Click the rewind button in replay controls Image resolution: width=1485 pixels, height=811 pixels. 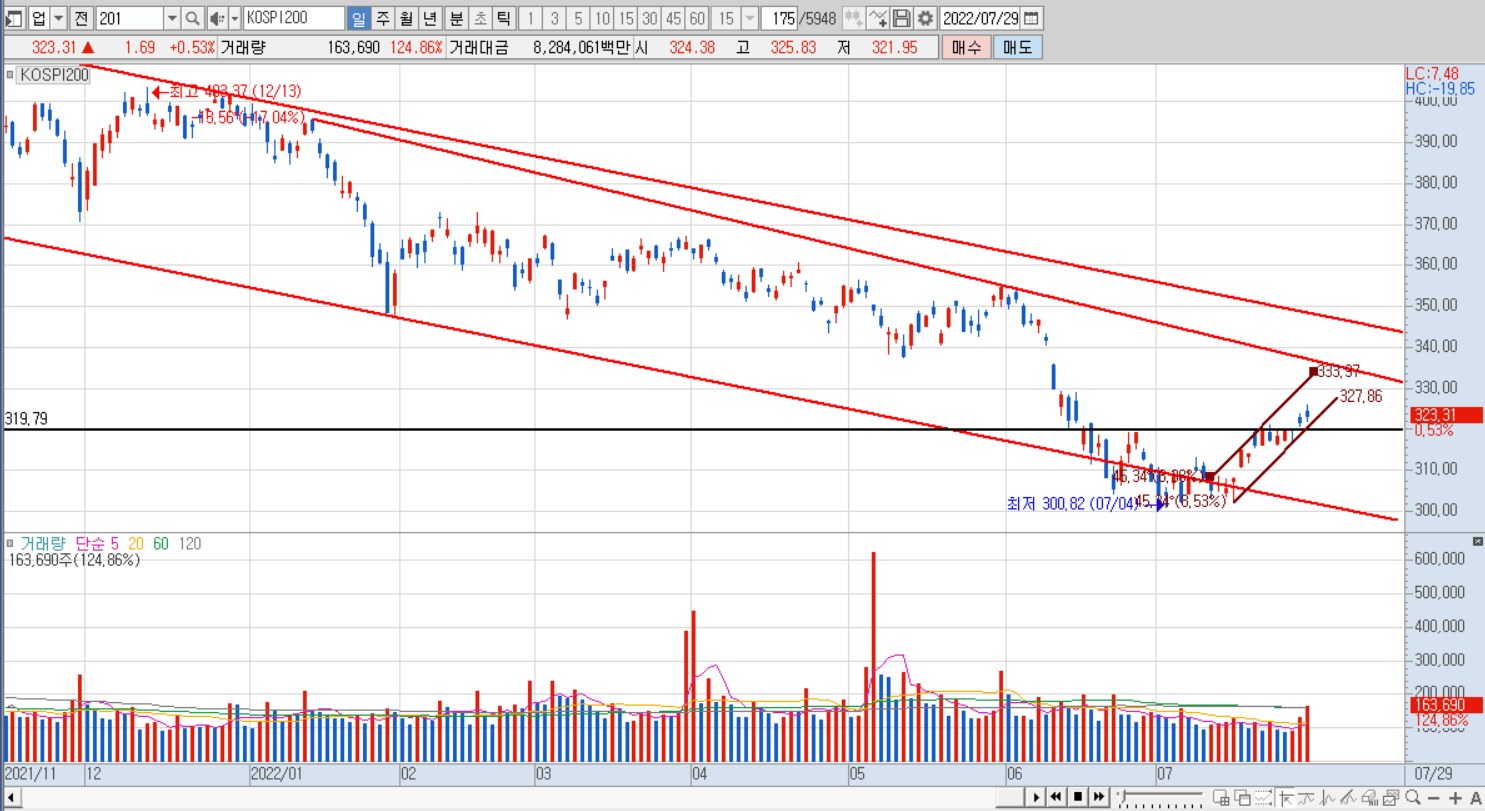(1056, 797)
